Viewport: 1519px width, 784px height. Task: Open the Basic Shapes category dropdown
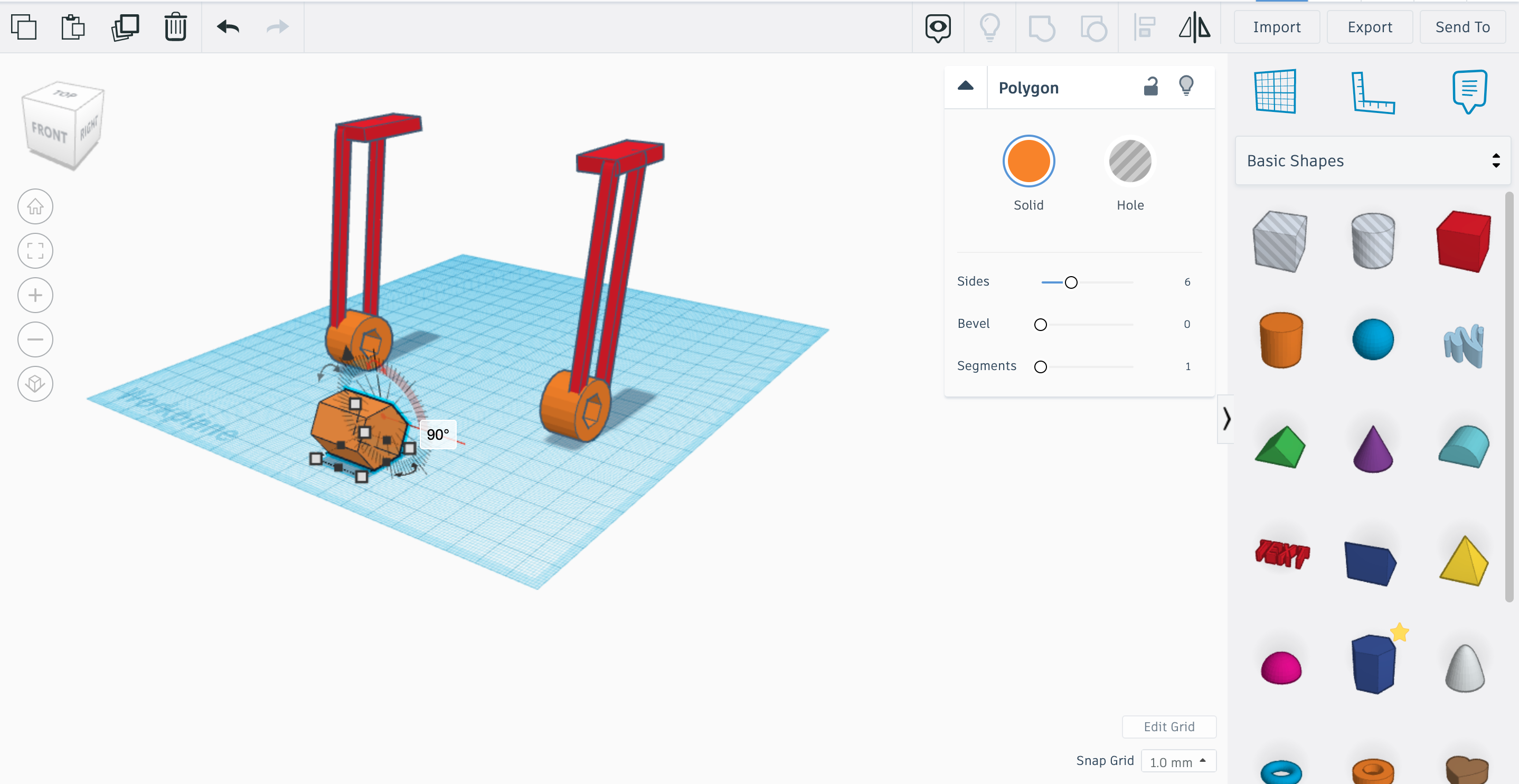click(x=1372, y=161)
